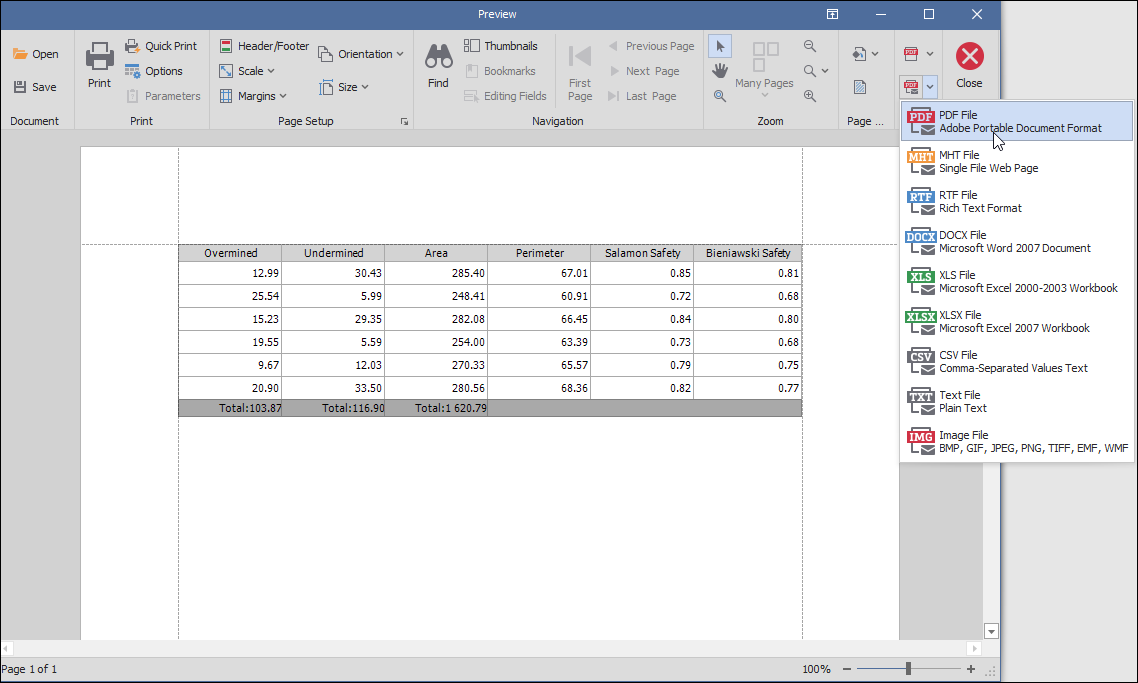Viewport: 1138px width, 683px height.
Task: Activate the Pointer selection tool
Action: pos(719,46)
